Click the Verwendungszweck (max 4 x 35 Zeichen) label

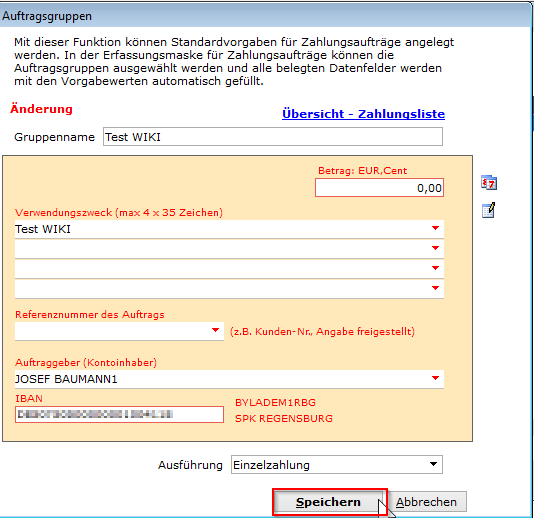(x=119, y=213)
